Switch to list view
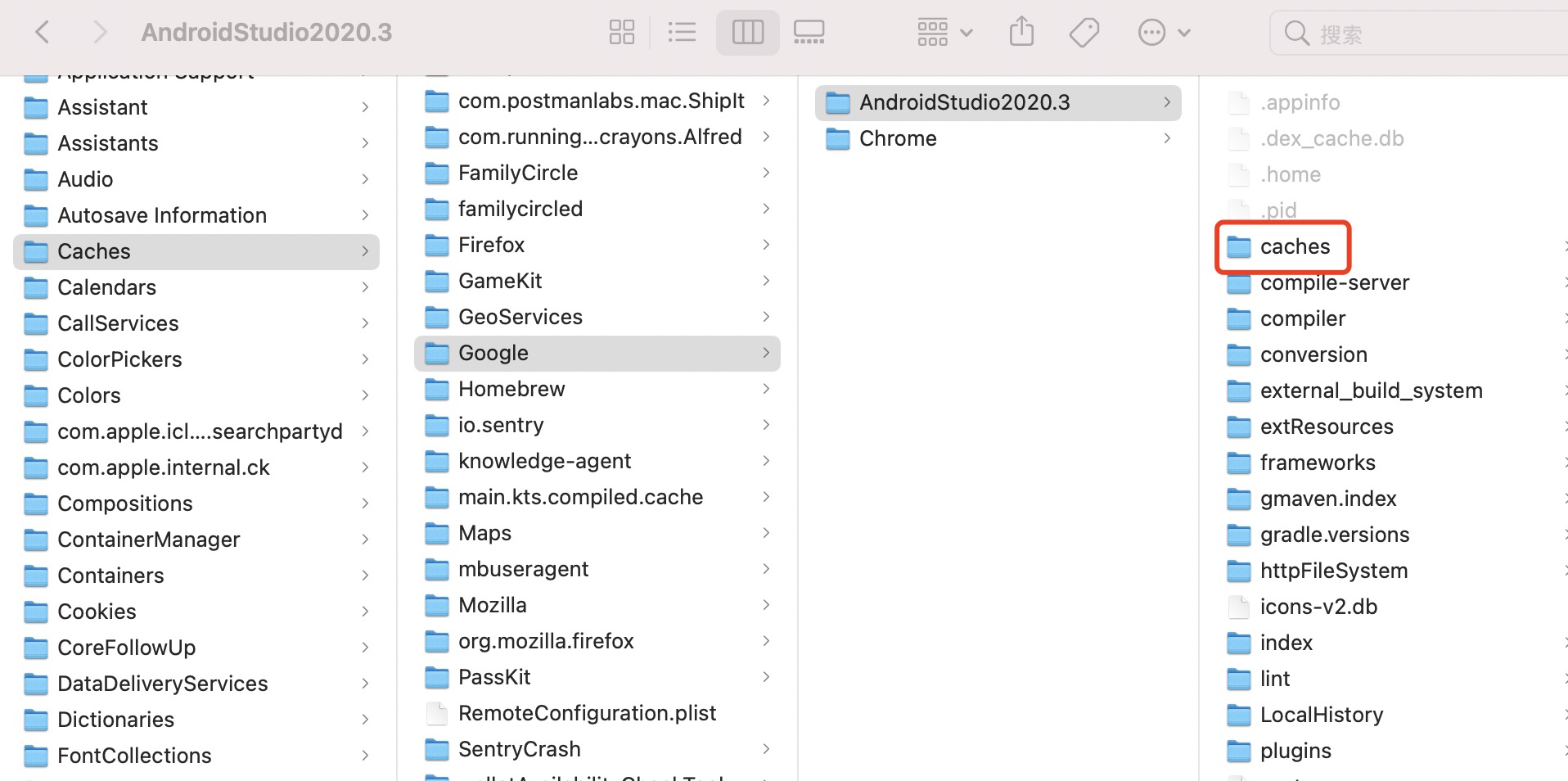This screenshot has width=1568, height=781. point(682,33)
